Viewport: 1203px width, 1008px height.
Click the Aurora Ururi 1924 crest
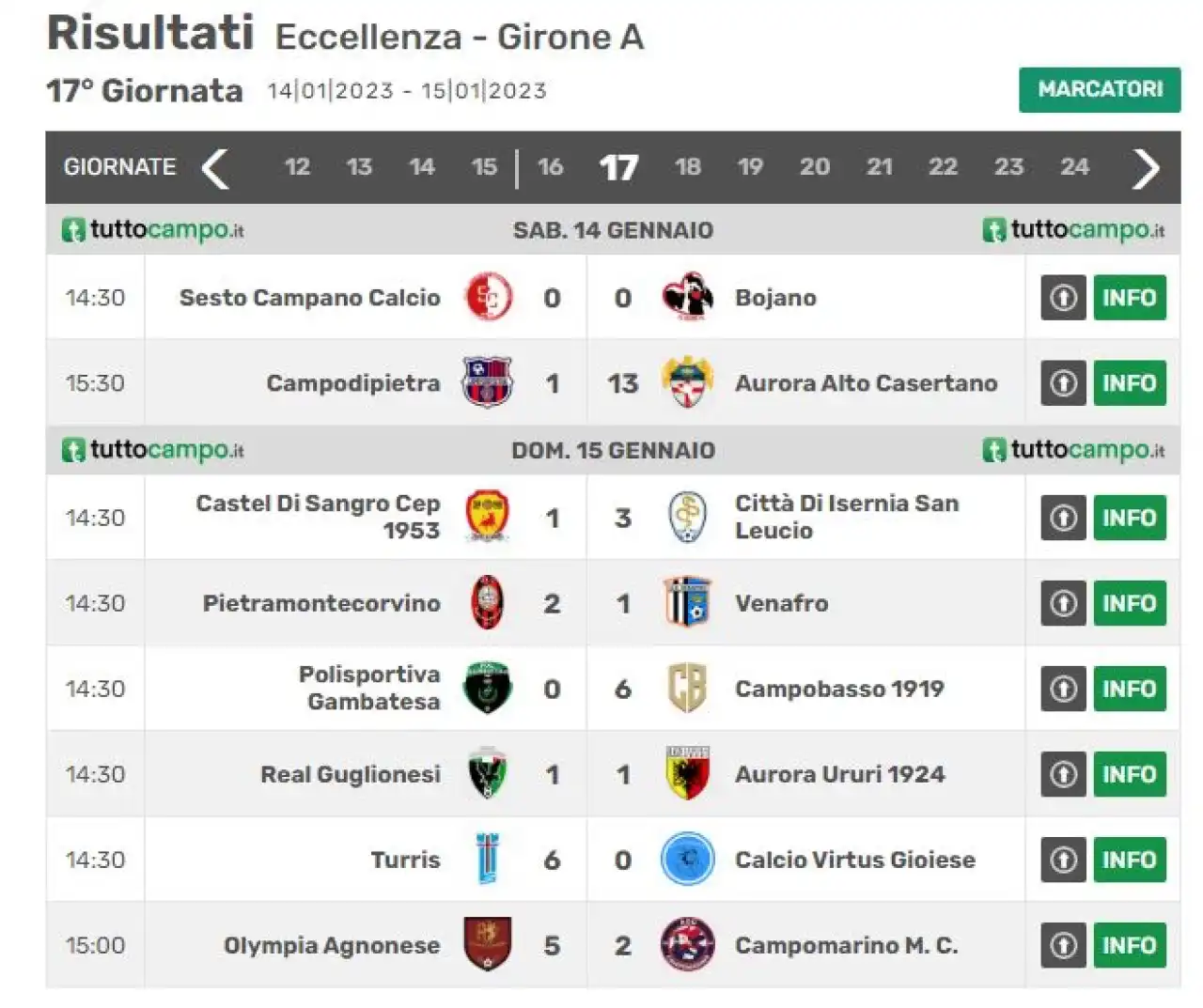(x=687, y=774)
